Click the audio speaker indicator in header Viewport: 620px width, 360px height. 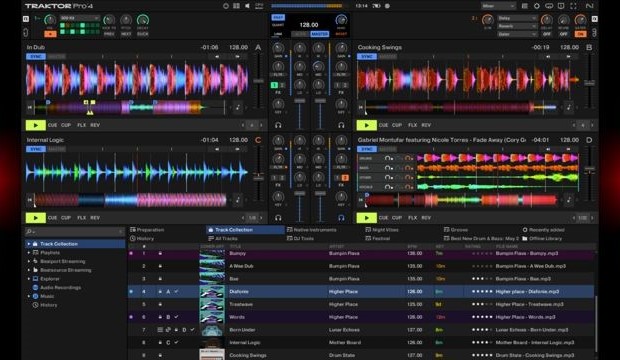pyautogui.click(x=248, y=6)
